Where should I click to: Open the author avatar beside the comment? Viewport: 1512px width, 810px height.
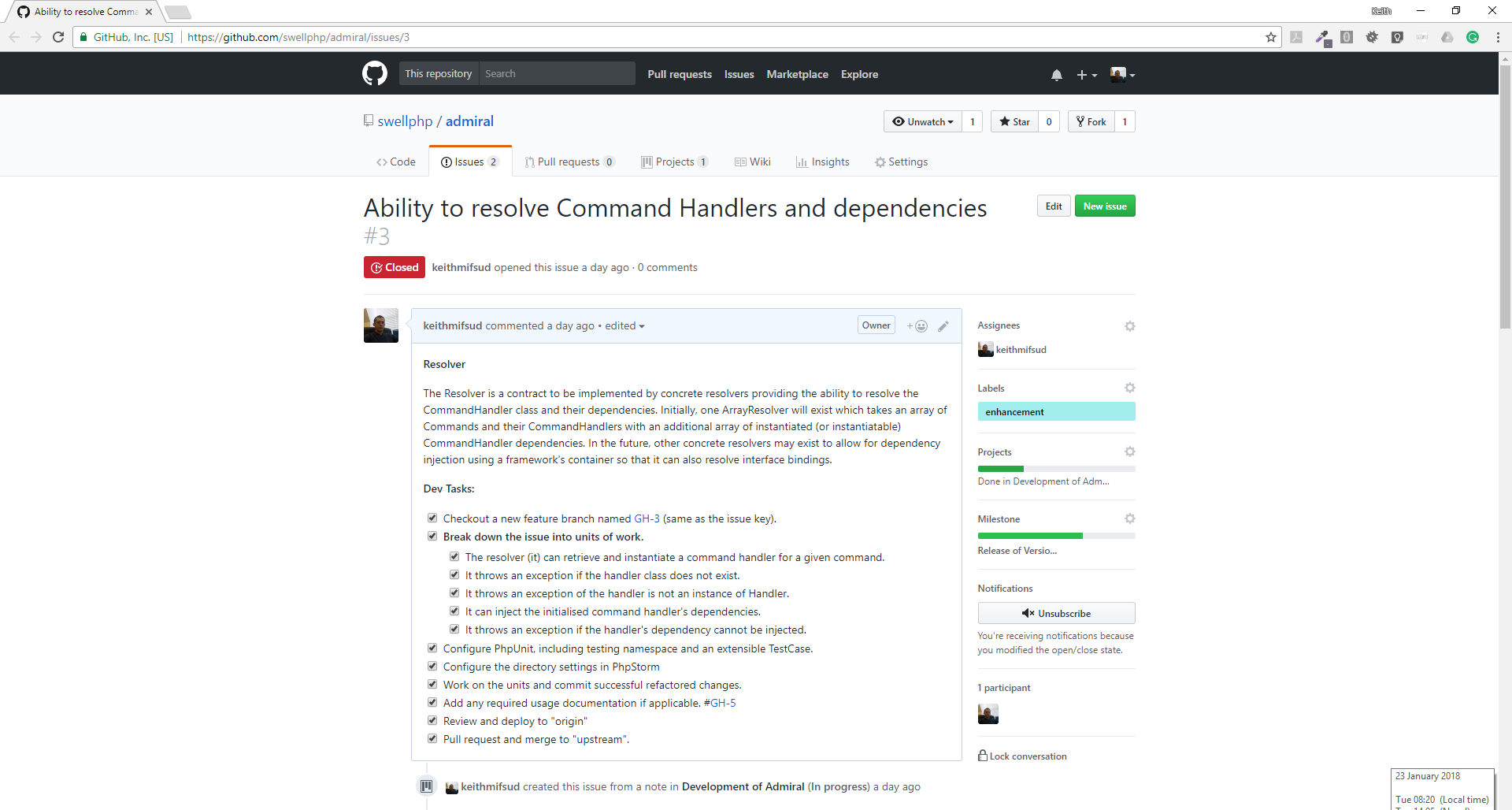pyautogui.click(x=381, y=325)
